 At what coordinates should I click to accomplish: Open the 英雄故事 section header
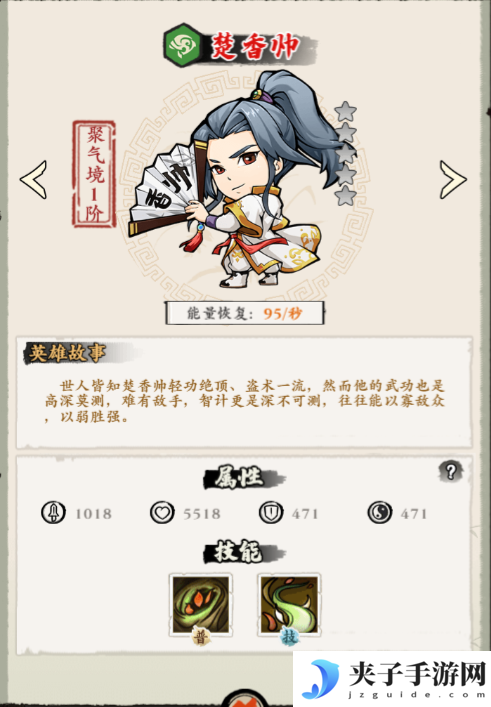(x=68, y=353)
